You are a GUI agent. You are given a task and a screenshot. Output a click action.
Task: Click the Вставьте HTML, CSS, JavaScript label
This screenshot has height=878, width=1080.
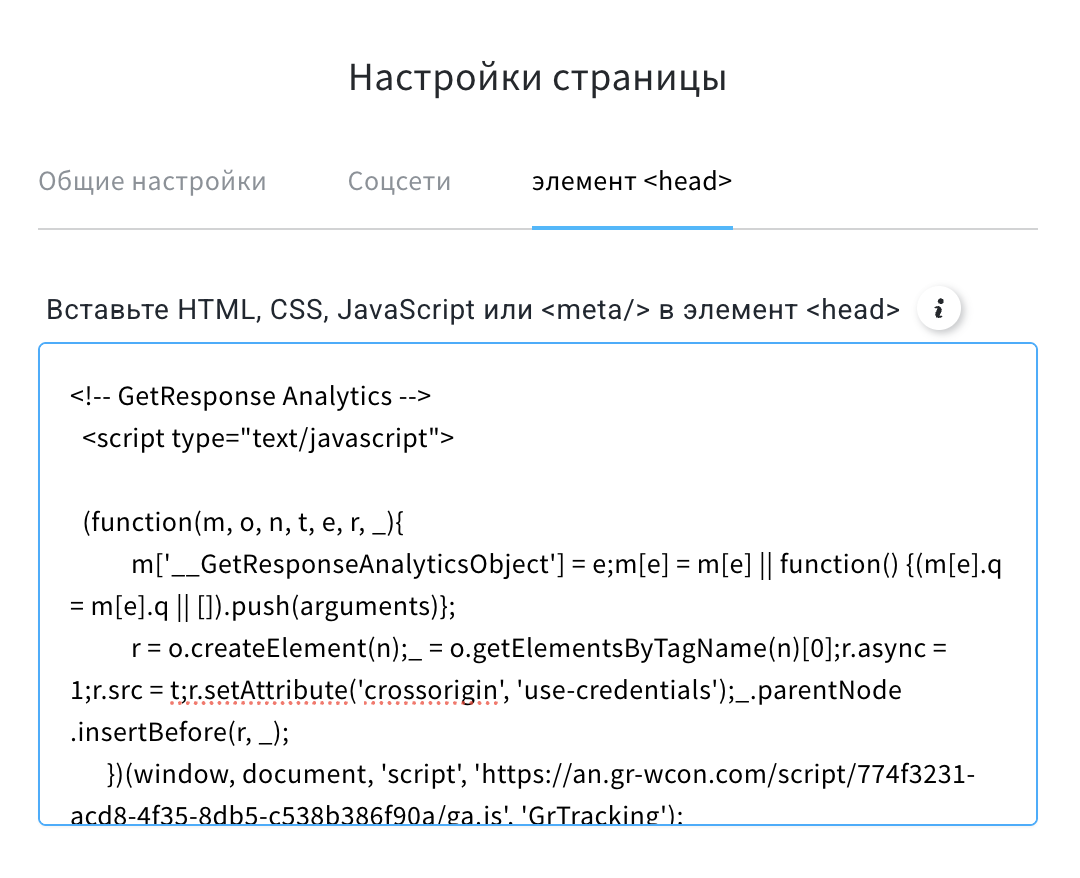coord(472,310)
